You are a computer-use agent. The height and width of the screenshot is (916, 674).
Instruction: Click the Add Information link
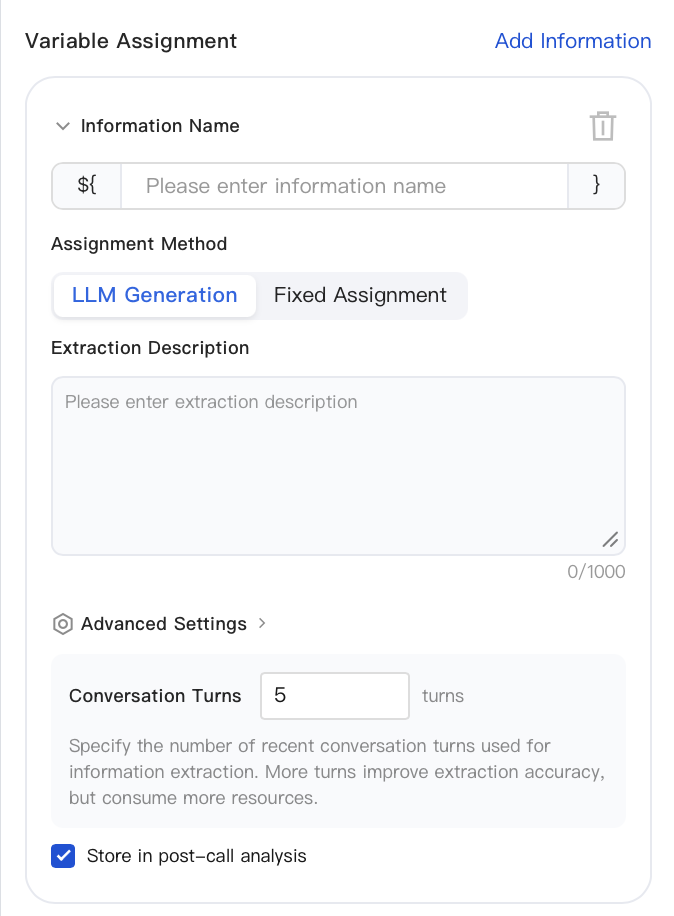click(x=573, y=41)
